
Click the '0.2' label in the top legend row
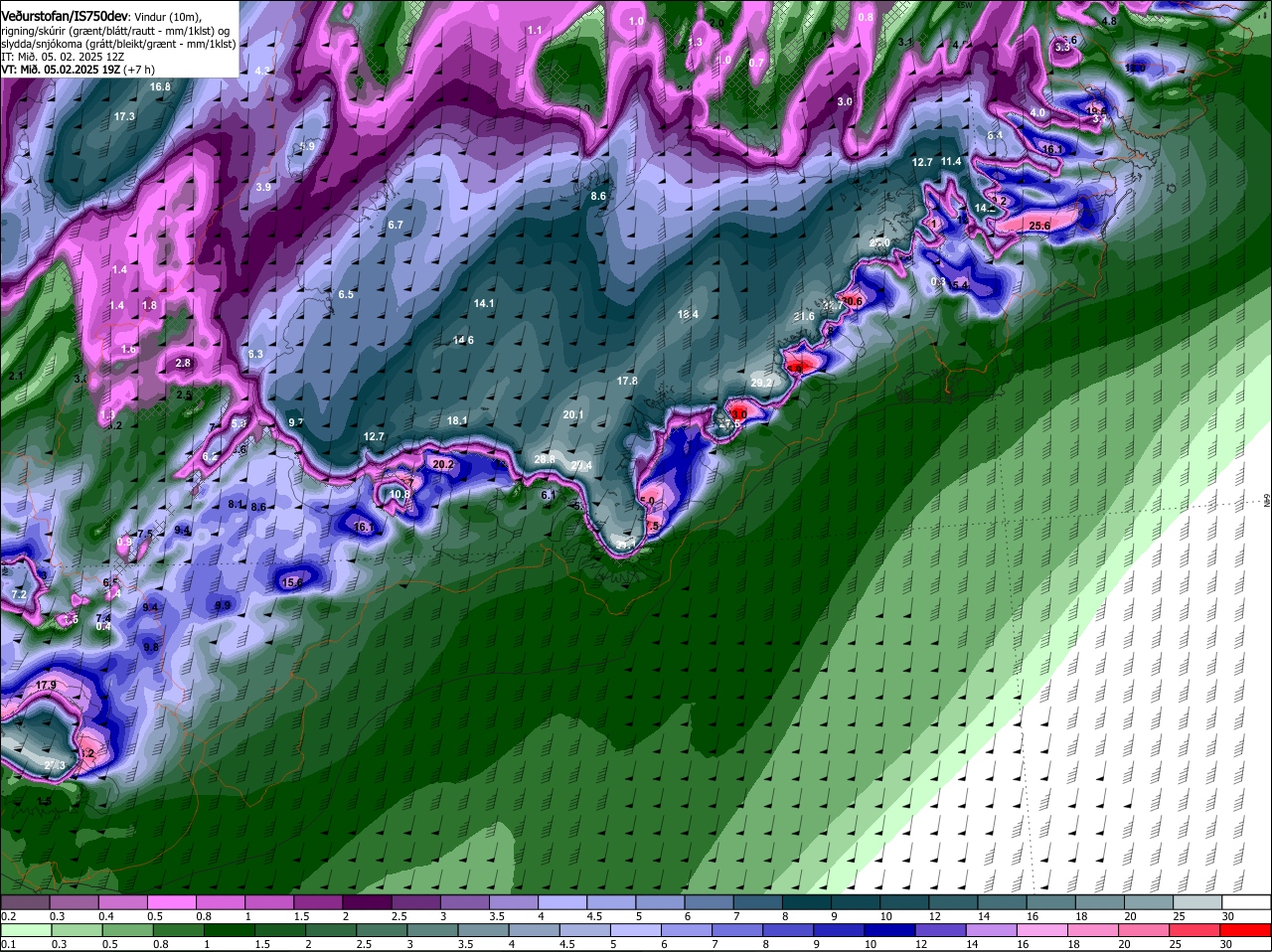tap(8, 915)
